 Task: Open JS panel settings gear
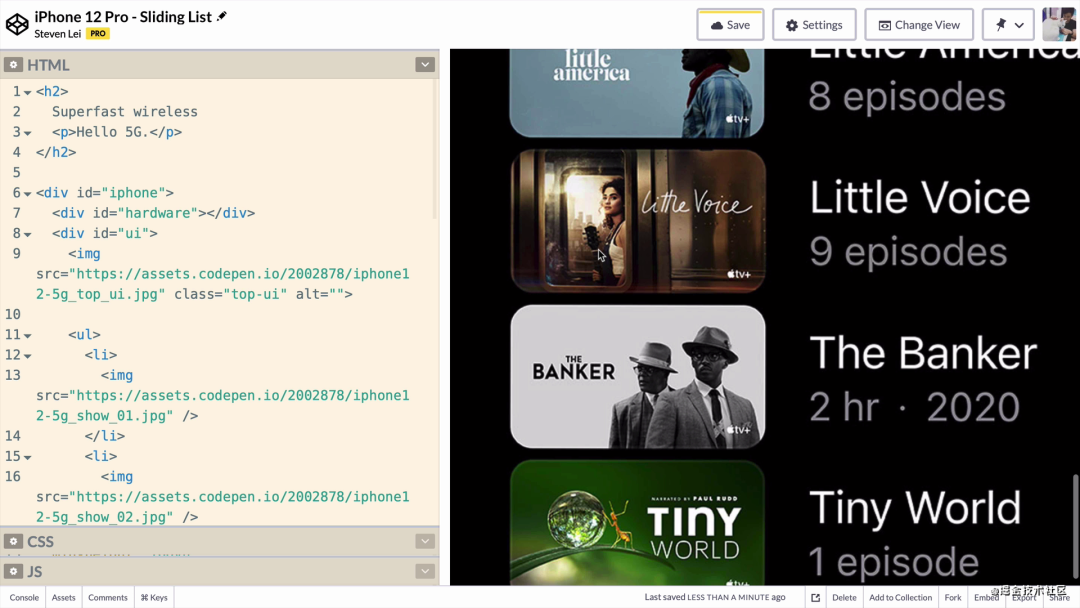click(13, 572)
